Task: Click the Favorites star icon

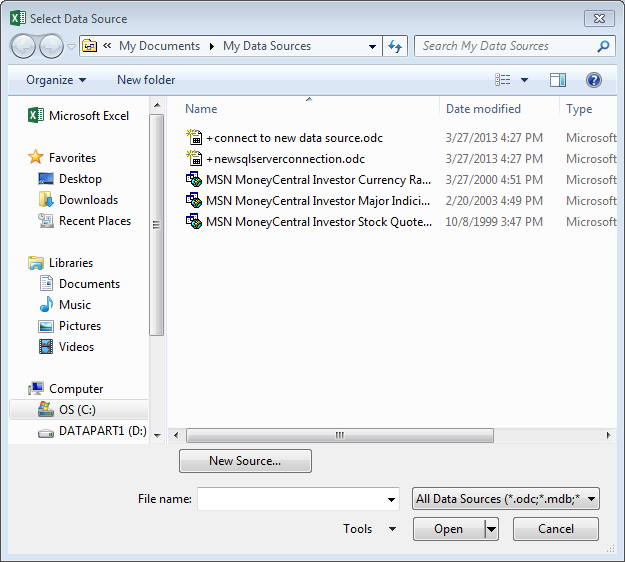Action: [36, 157]
